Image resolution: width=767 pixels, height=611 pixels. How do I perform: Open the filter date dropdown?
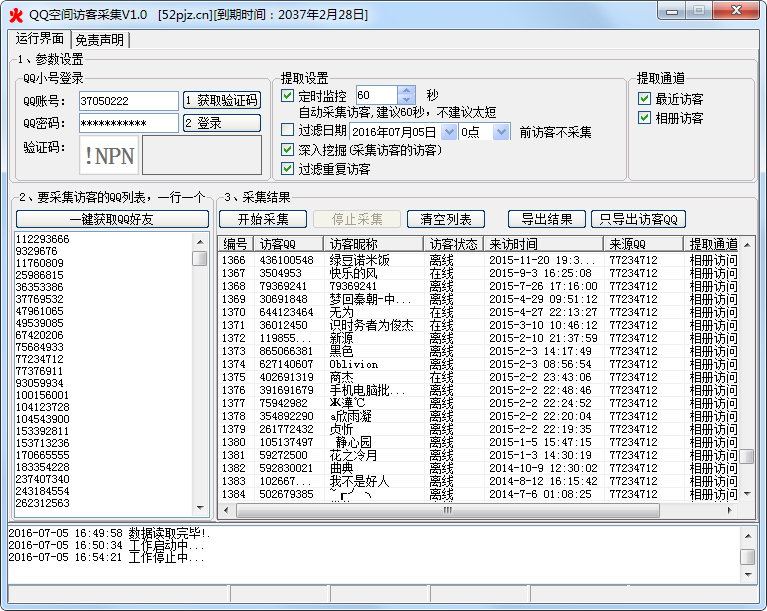tap(449, 132)
